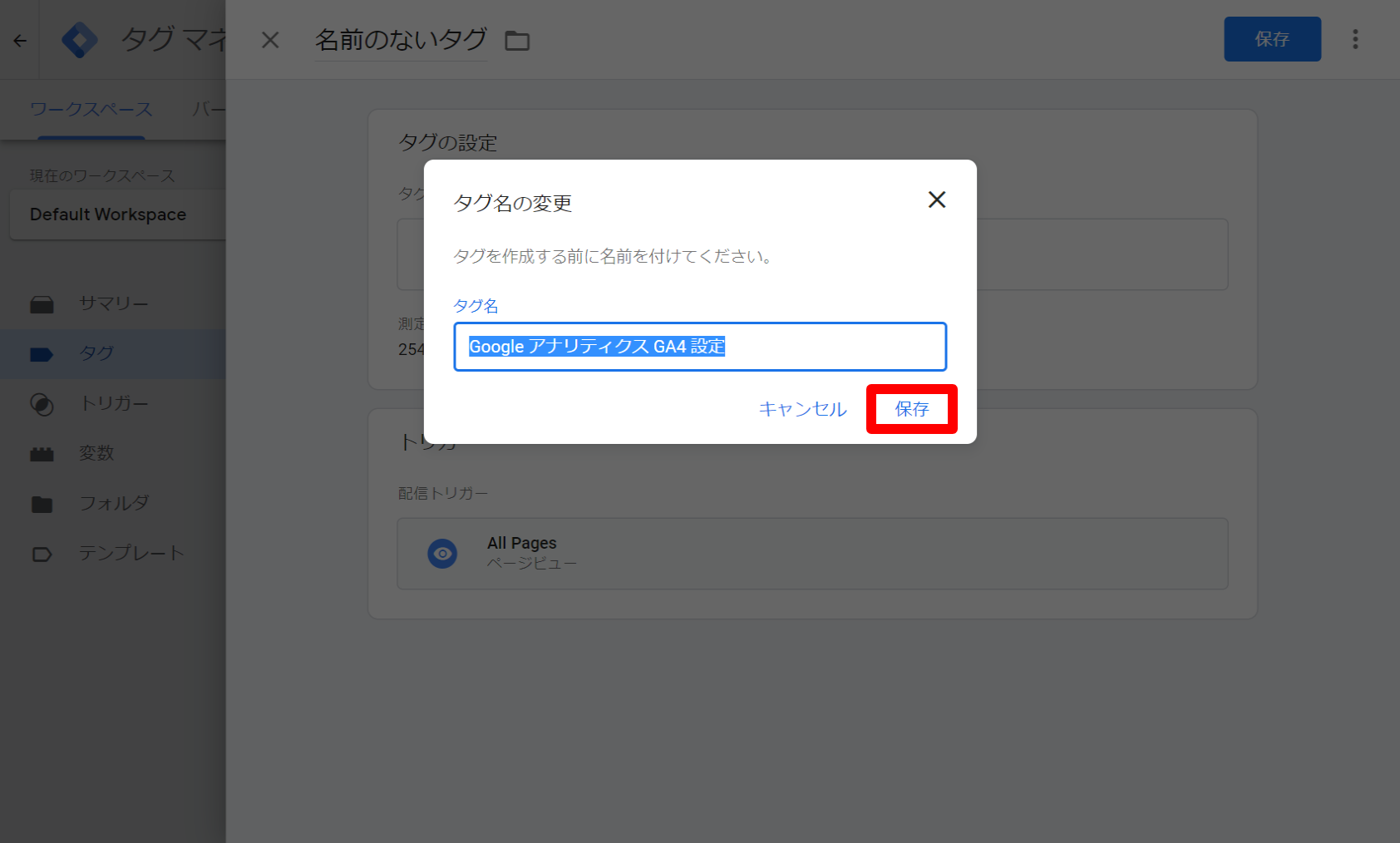
Task: Open the サマリー menu item
Action: click(114, 303)
